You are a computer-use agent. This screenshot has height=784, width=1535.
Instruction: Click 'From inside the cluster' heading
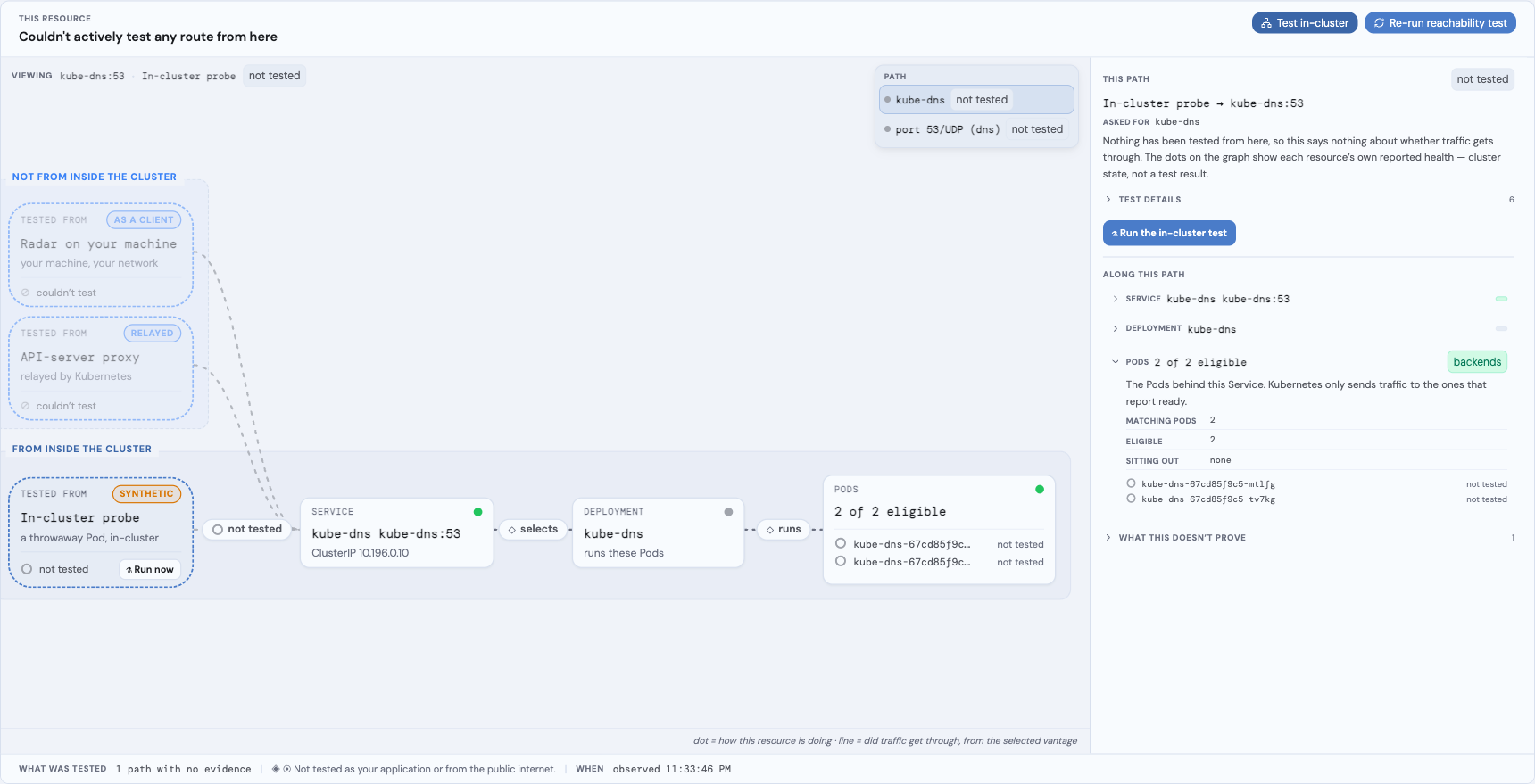pyautogui.click(x=82, y=449)
